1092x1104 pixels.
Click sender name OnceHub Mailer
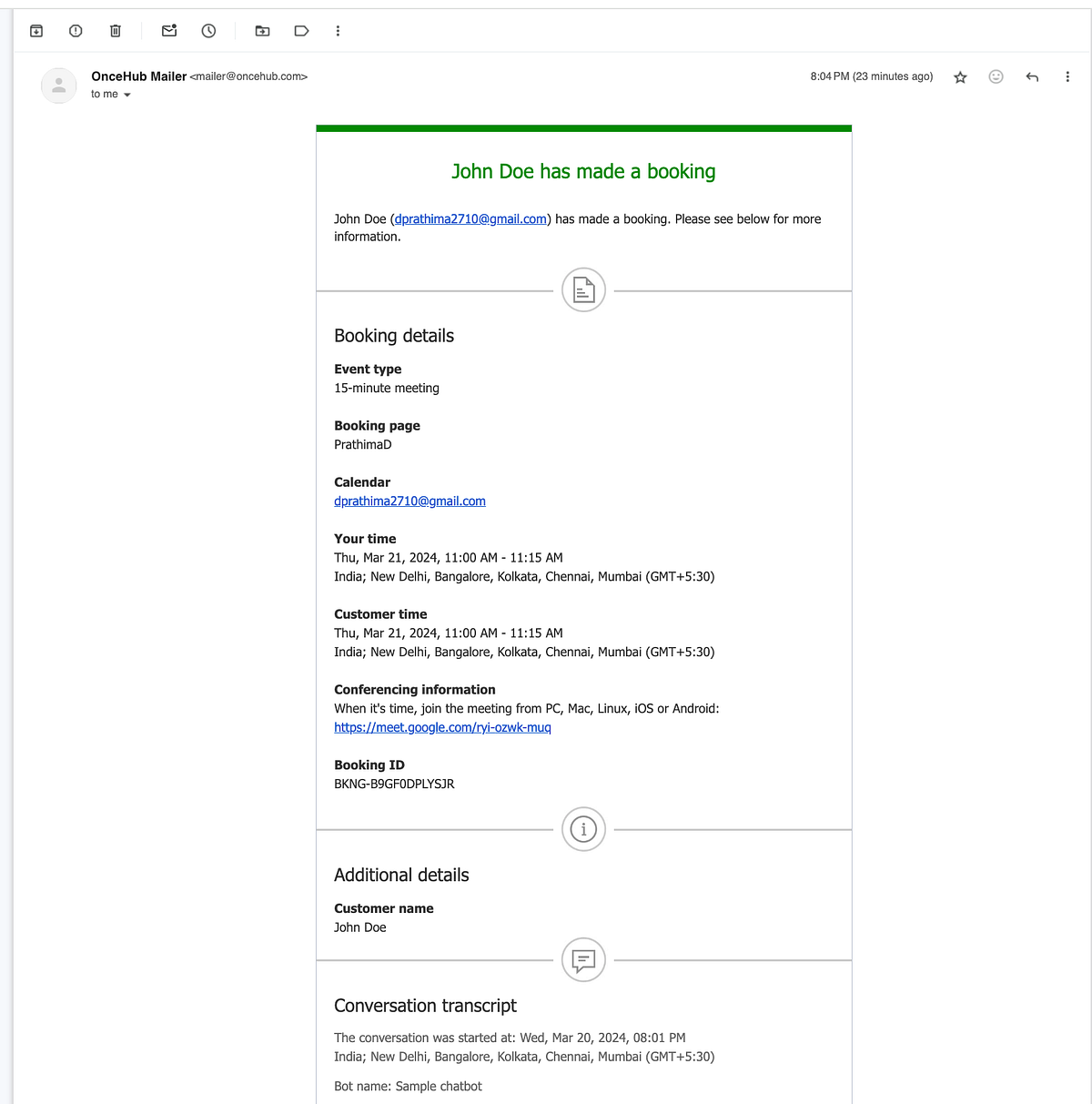click(139, 76)
